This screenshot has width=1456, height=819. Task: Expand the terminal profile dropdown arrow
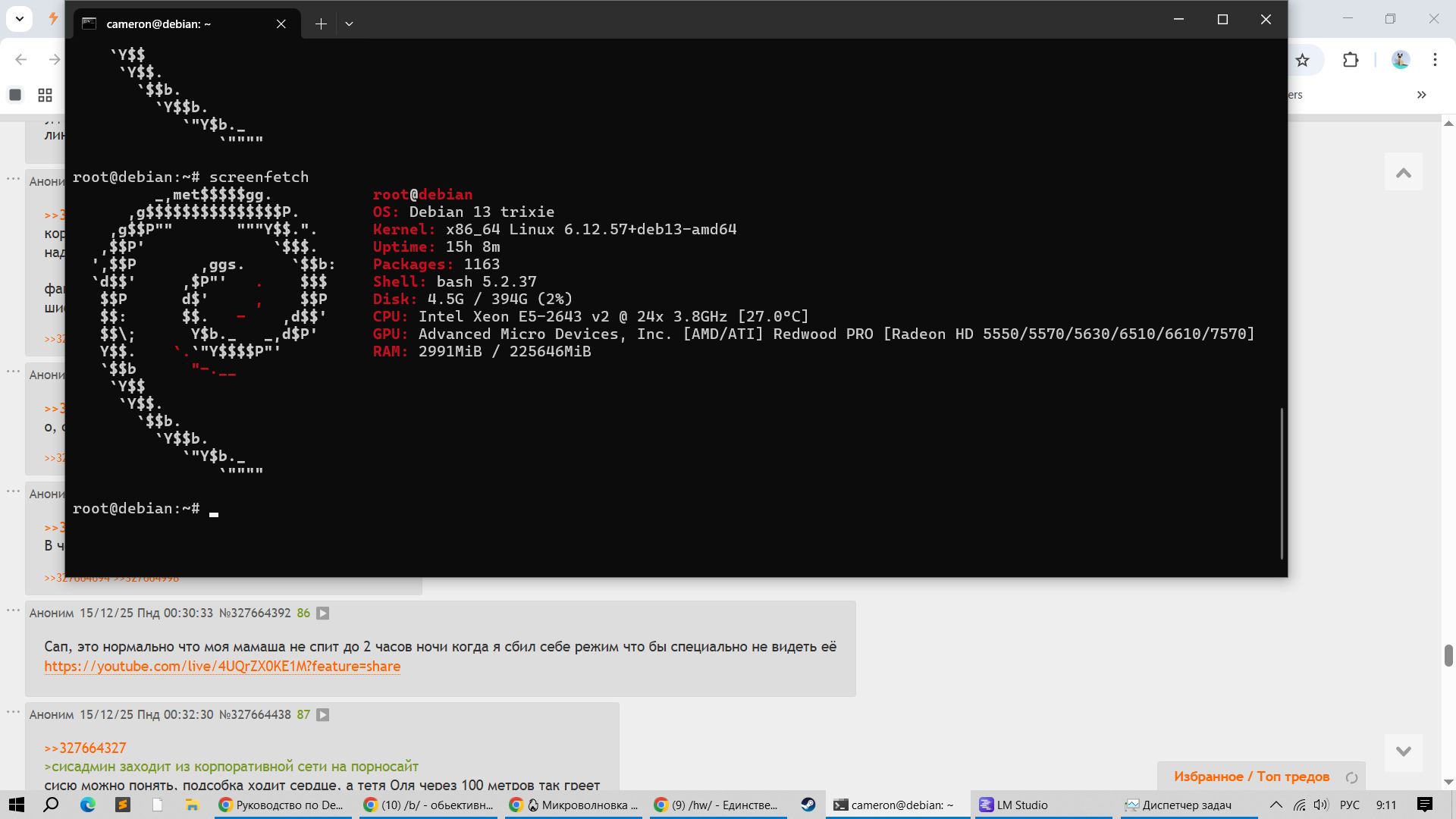coord(349,24)
